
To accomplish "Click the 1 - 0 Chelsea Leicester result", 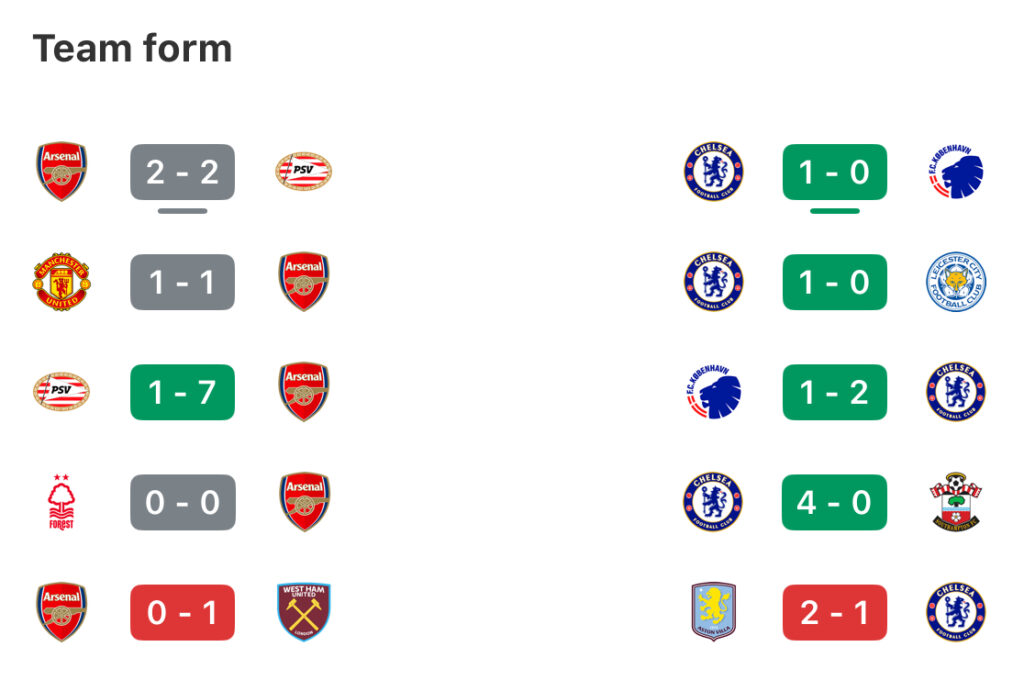I will point(835,282).
